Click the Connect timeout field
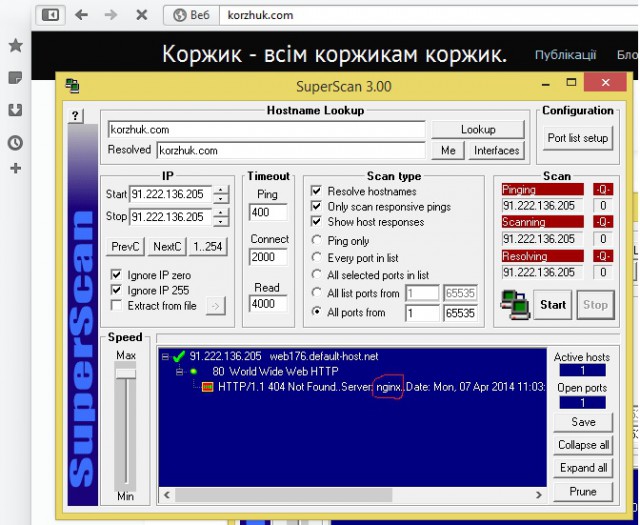The height and width of the screenshot is (525, 640). pos(268,257)
